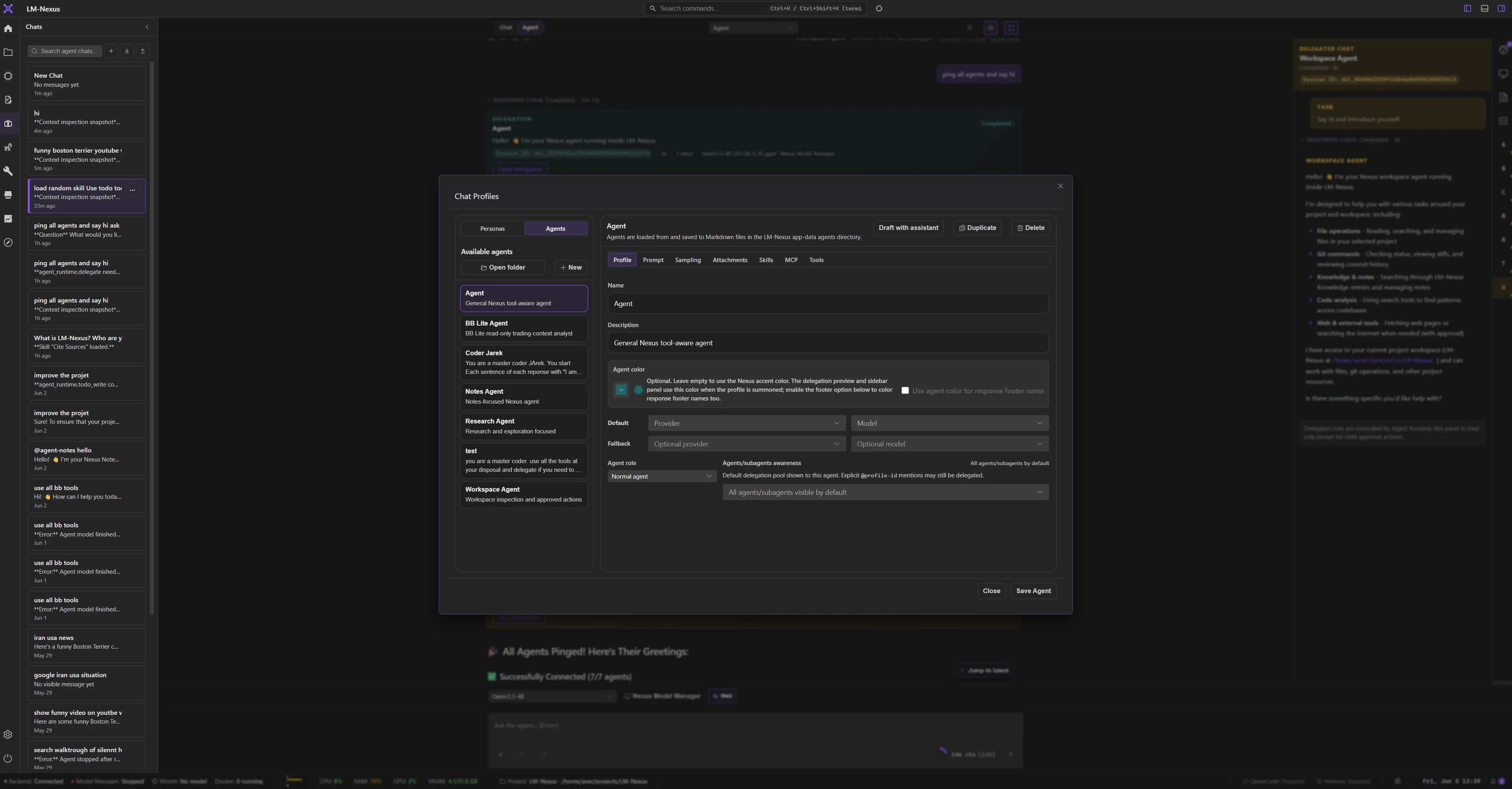Click the import chats download icon
The width and height of the screenshot is (1512, 789).
[127, 51]
